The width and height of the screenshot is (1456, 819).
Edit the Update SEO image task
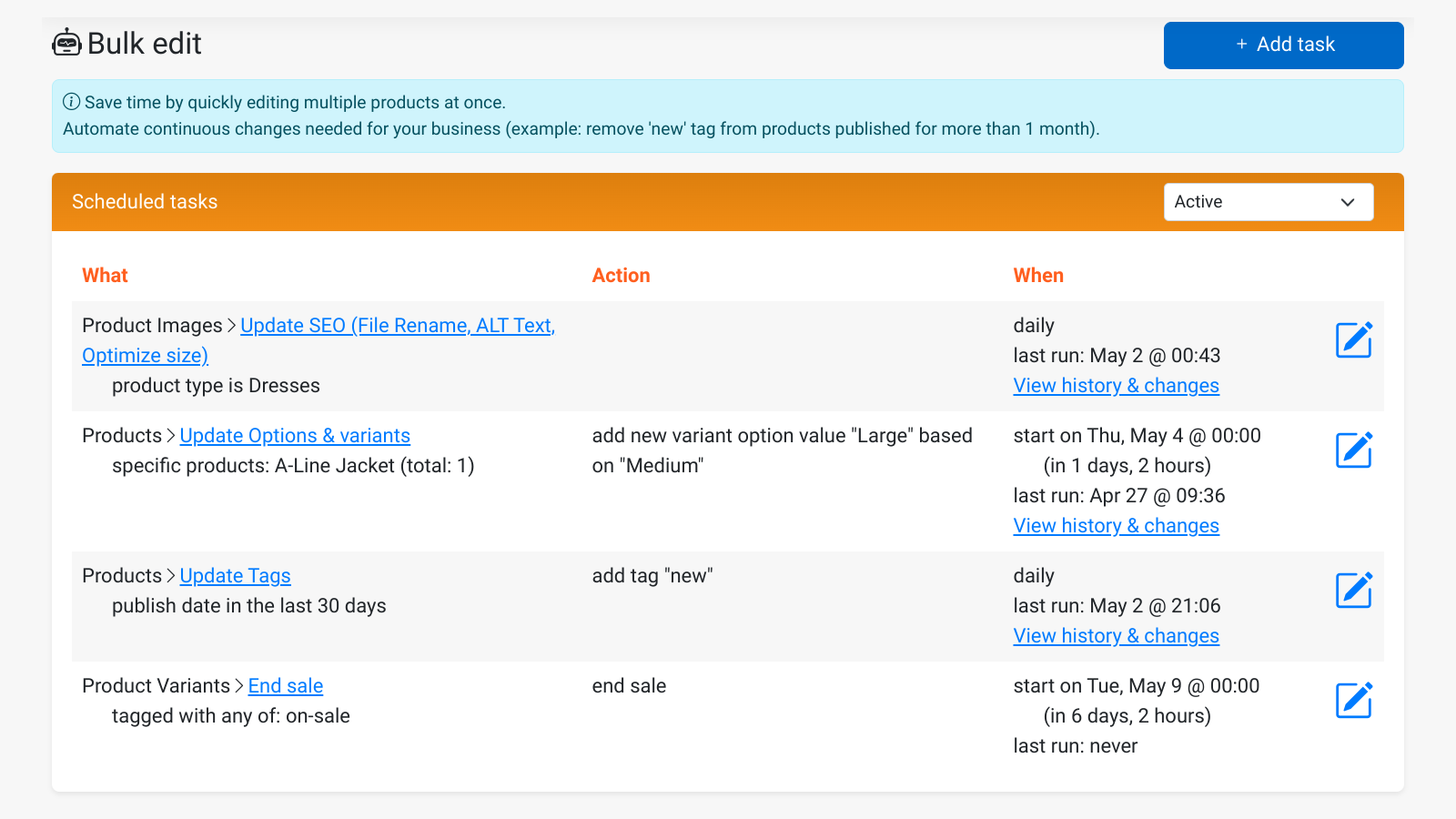tap(1353, 340)
